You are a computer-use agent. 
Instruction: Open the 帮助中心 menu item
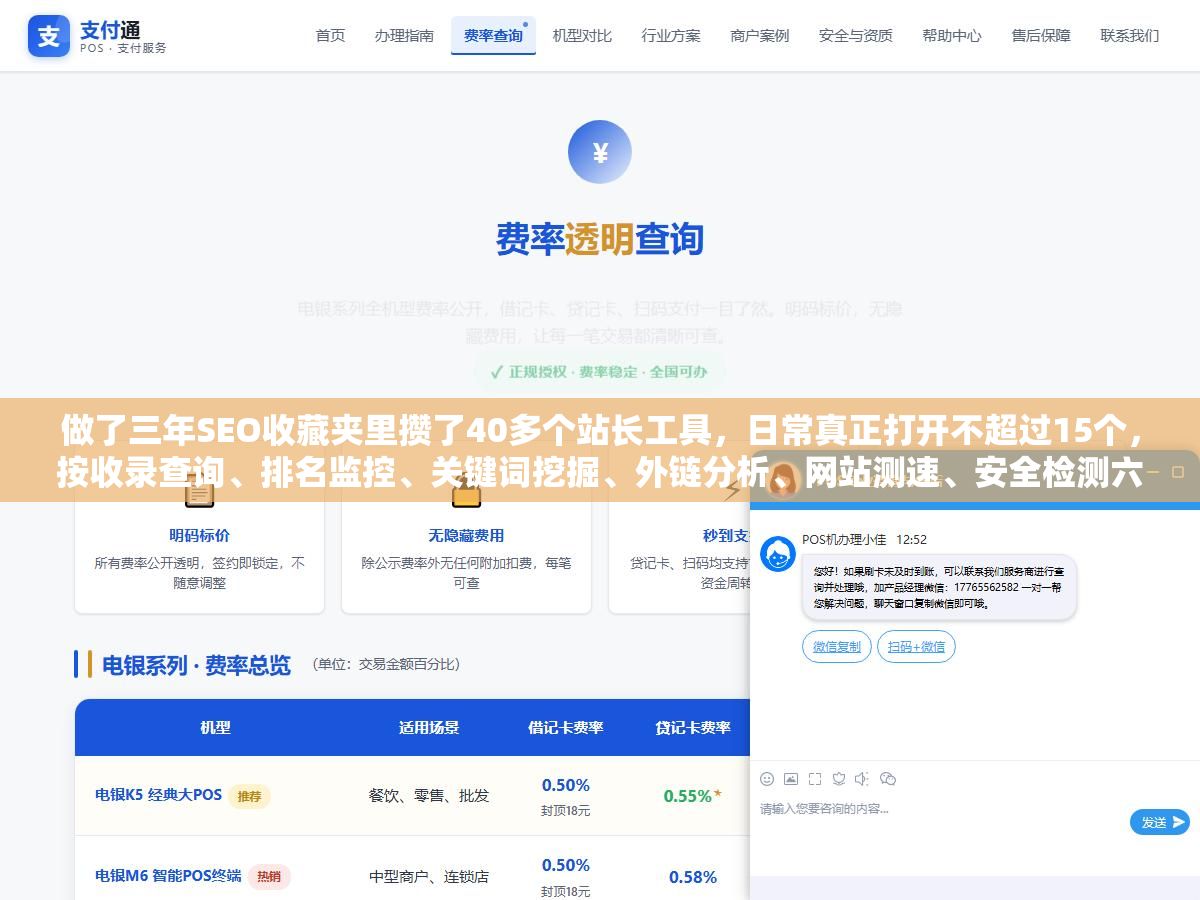coord(952,35)
